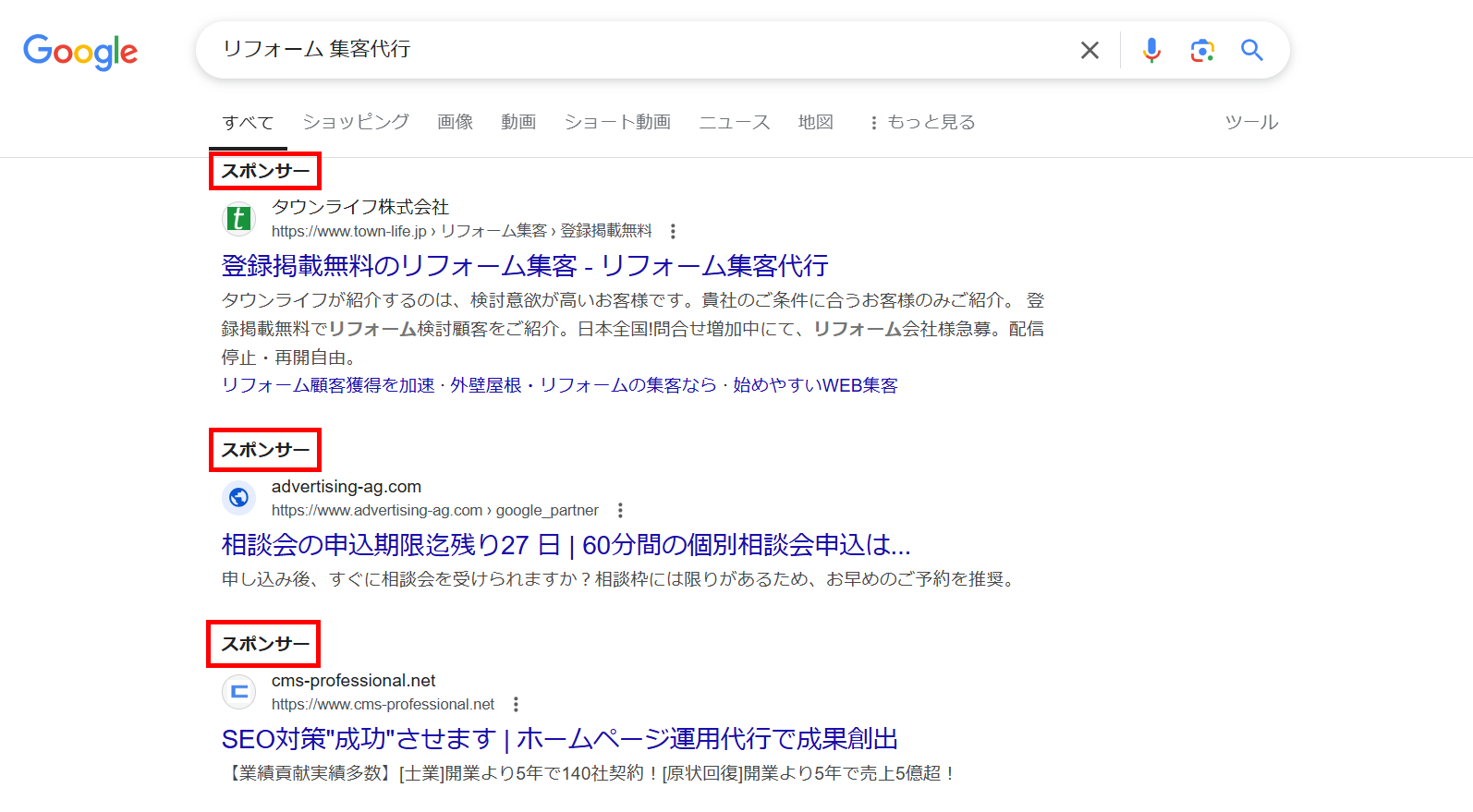Clear the search query with the X icon
This screenshot has width=1473, height=812.
click(x=1090, y=50)
